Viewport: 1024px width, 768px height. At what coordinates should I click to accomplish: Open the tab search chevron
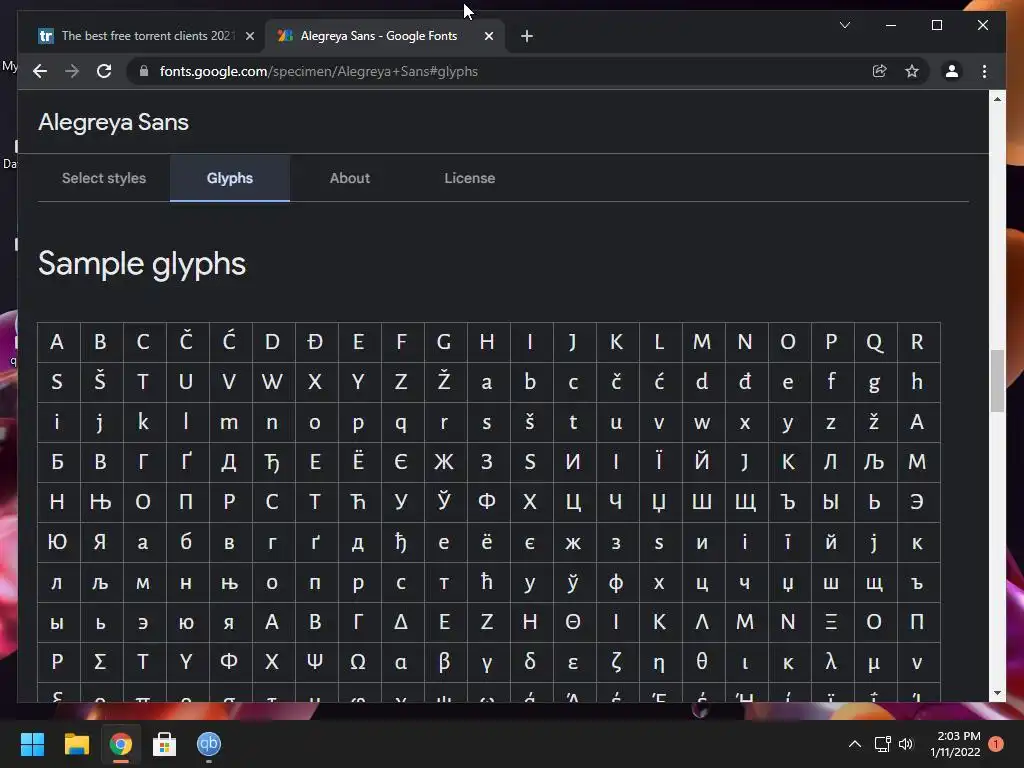844,25
